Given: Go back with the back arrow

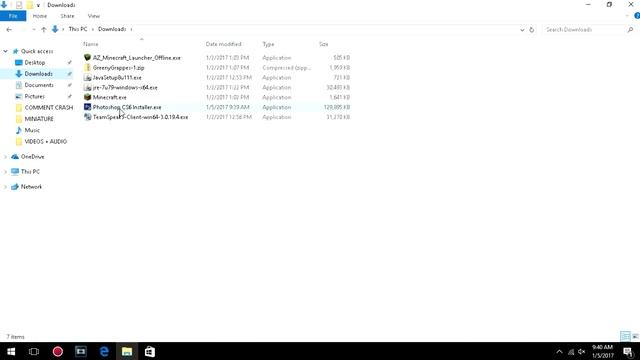Looking at the screenshot, I should (x=9, y=29).
